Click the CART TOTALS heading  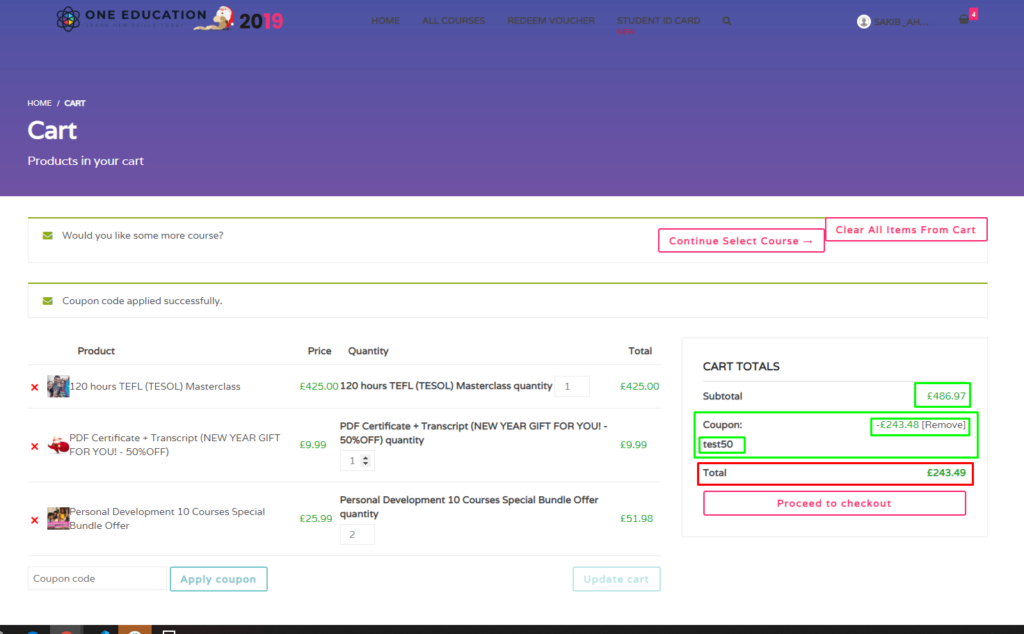click(741, 366)
